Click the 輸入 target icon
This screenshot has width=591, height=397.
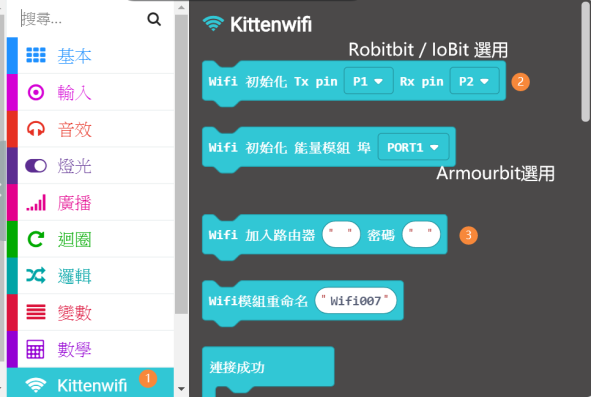[x=36, y=92]
